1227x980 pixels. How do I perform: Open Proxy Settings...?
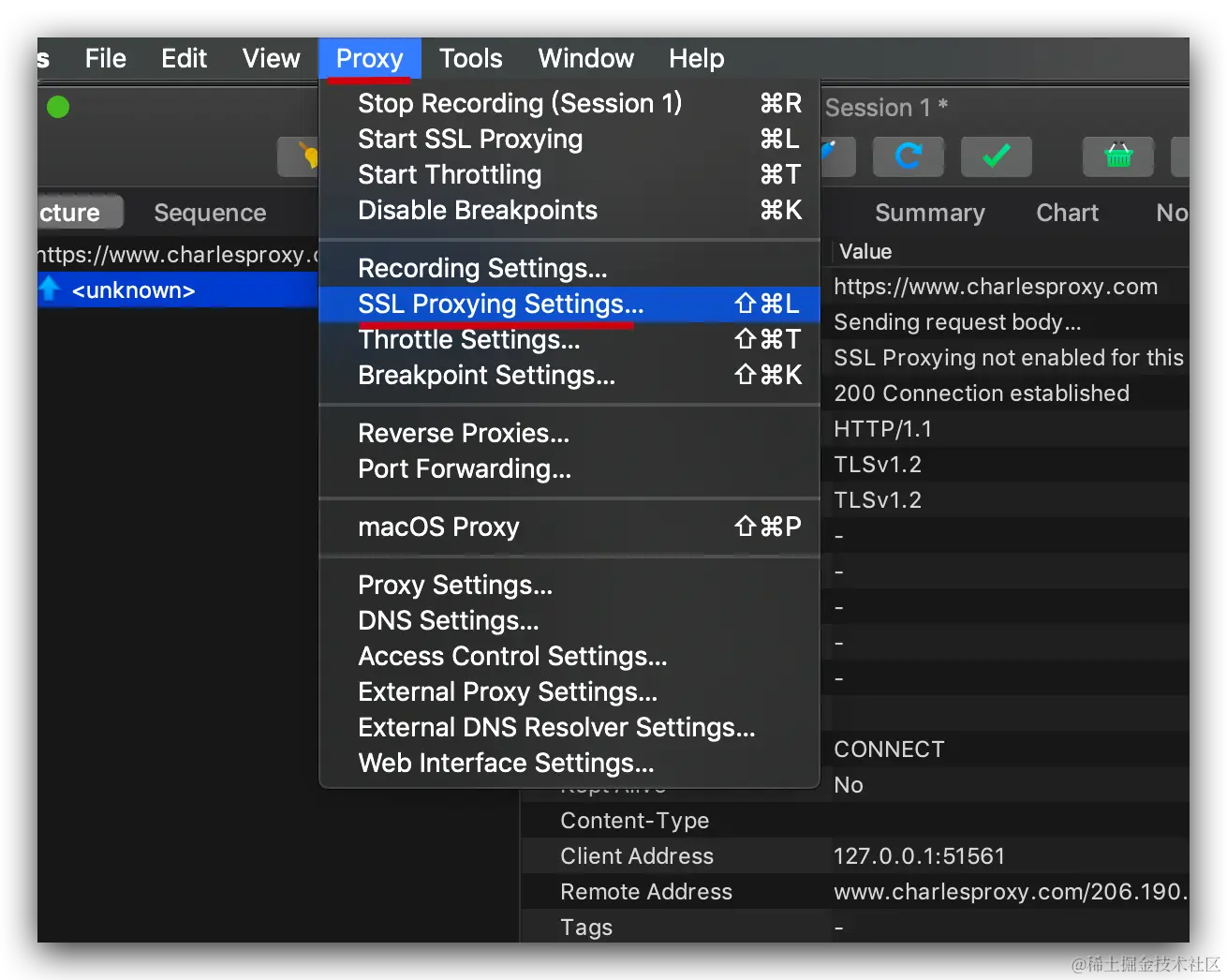point(569,585)
